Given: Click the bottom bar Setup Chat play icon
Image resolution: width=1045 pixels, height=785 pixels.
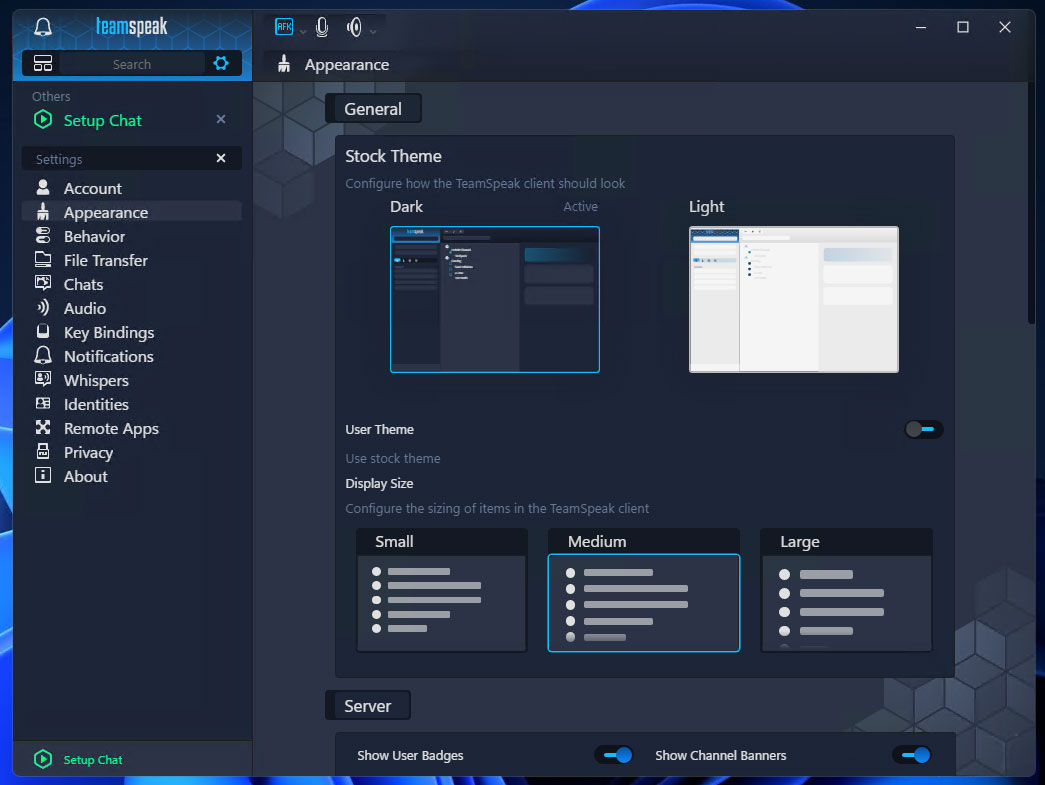Looking at the screenshot, I should [x=43, y=759].
